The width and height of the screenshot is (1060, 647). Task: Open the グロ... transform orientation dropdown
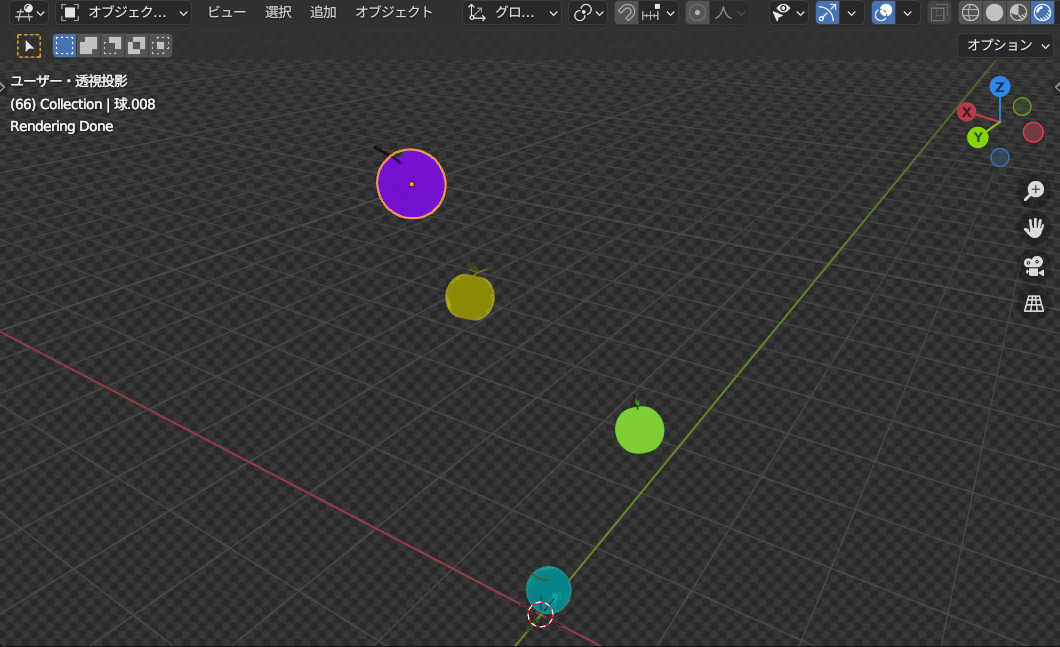514,13
